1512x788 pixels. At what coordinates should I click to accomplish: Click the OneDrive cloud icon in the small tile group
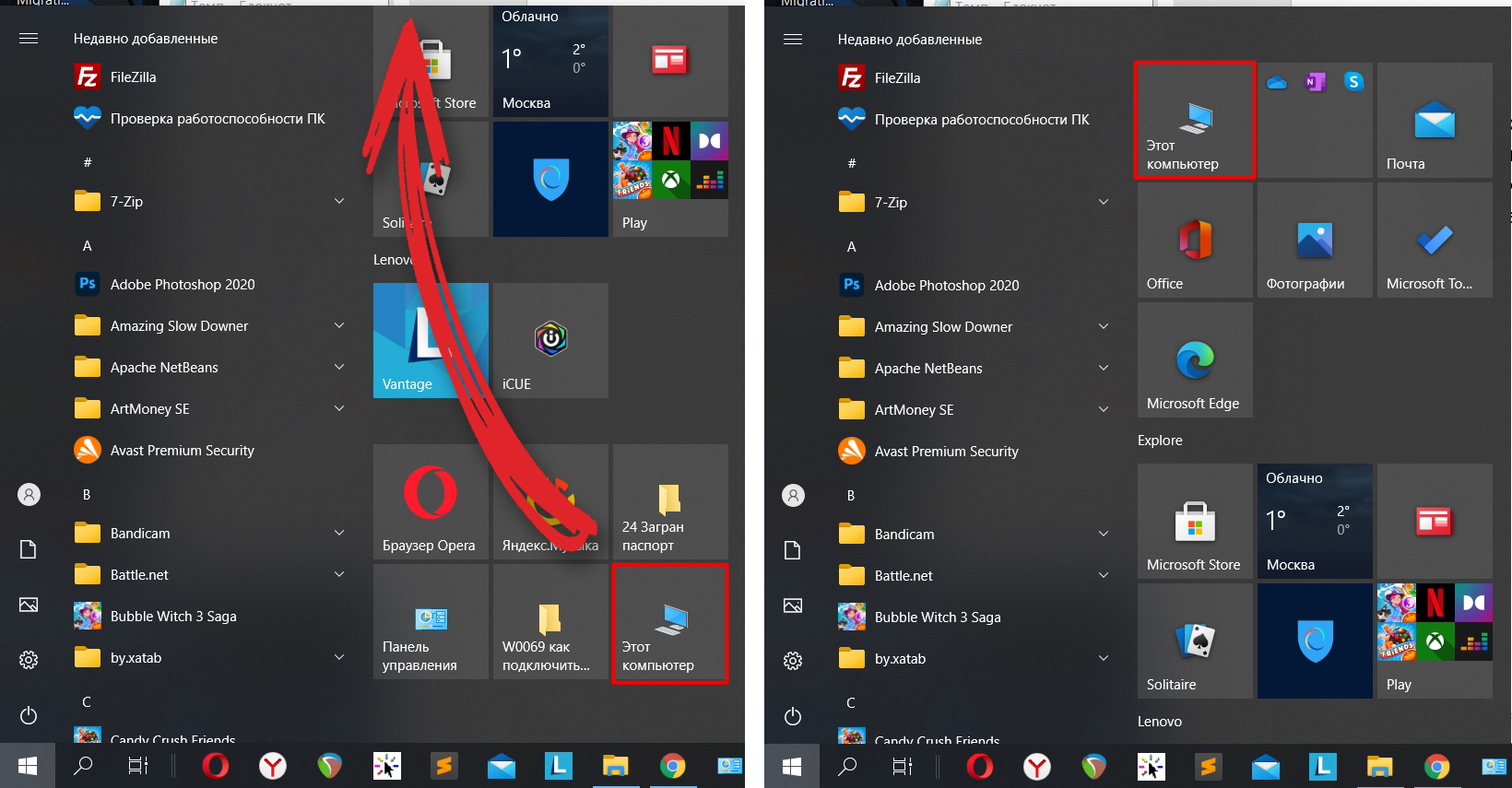pyautogui.click(x=1277, y=82)
